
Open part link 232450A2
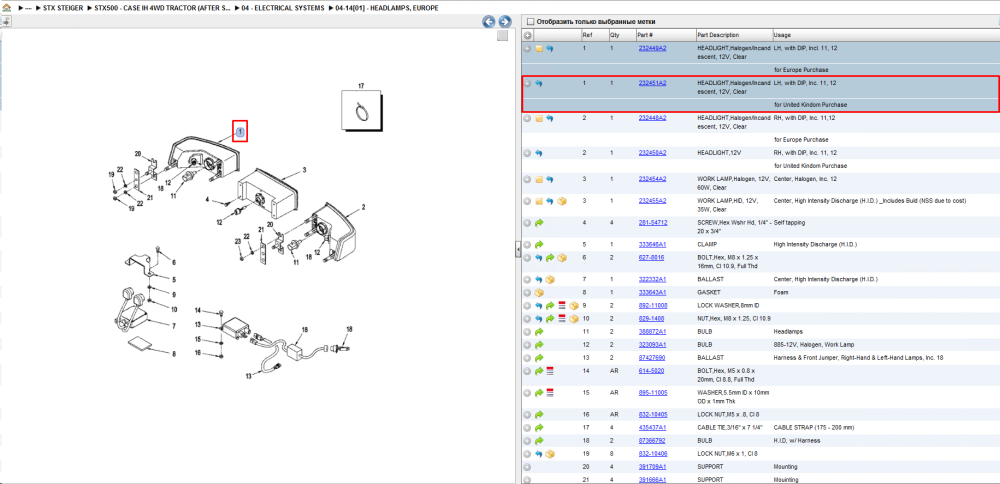click(x=652, y=153)
